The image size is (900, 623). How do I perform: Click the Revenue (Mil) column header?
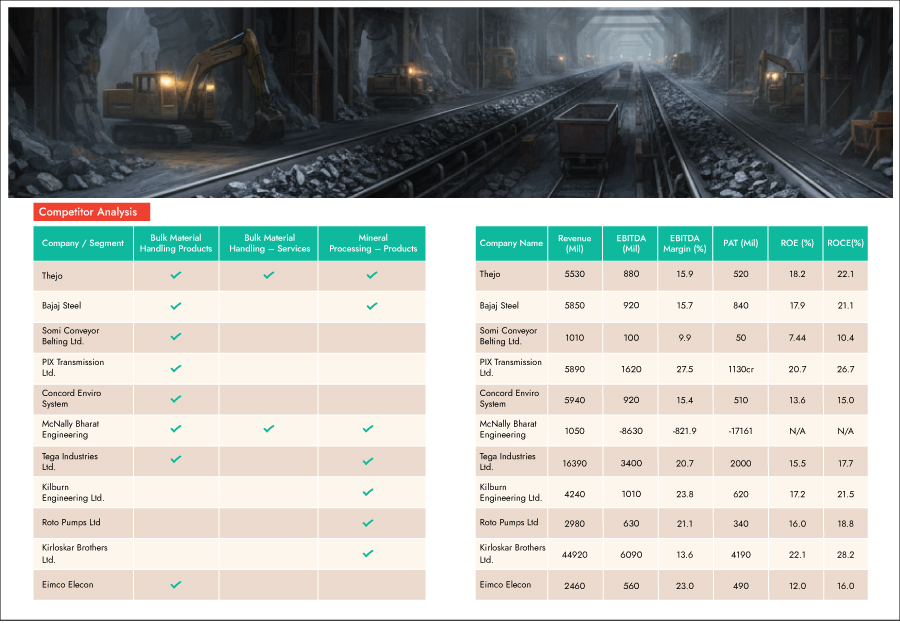[574, 244]
